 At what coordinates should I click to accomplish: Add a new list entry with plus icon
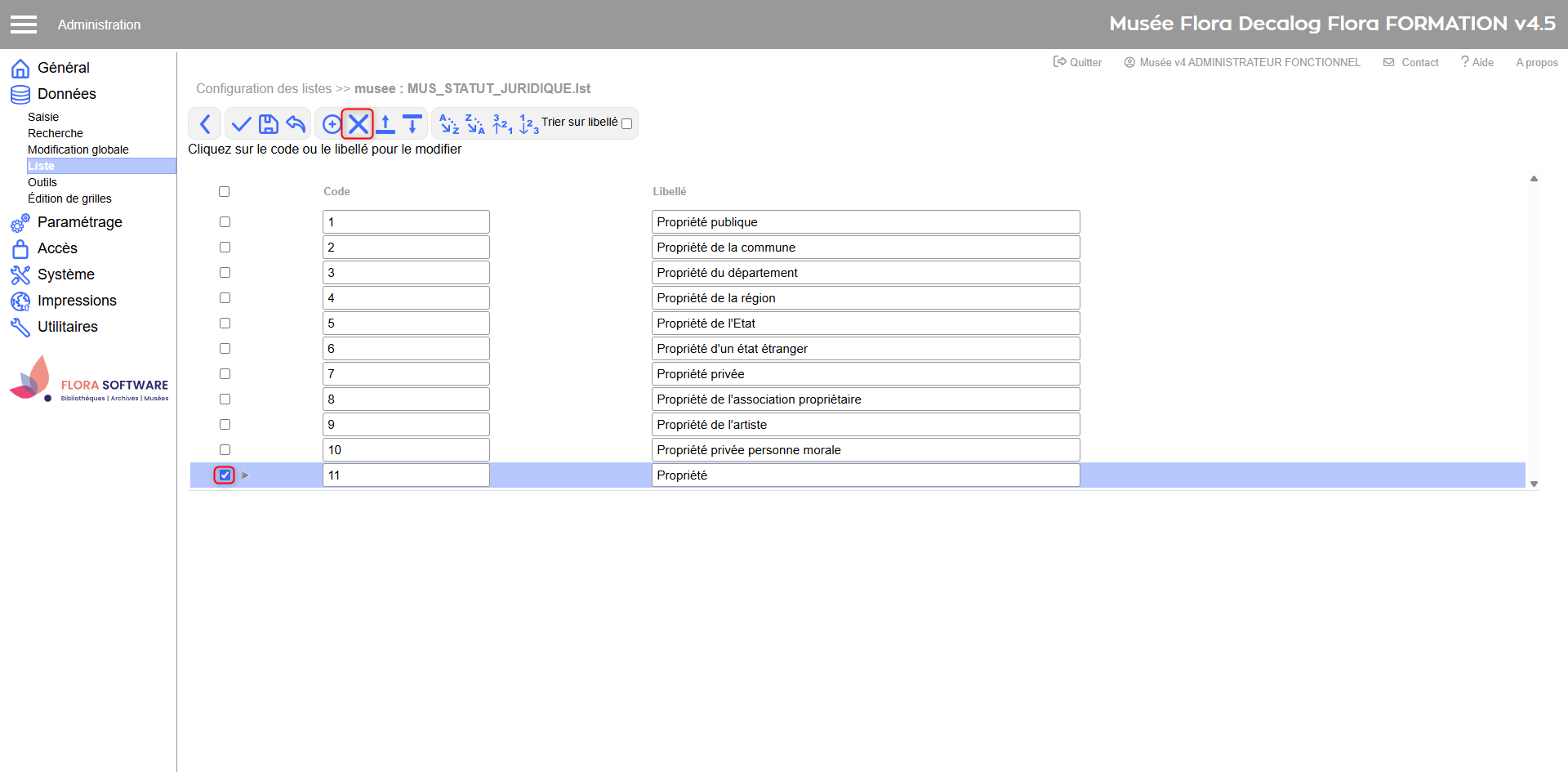point(331,124)
